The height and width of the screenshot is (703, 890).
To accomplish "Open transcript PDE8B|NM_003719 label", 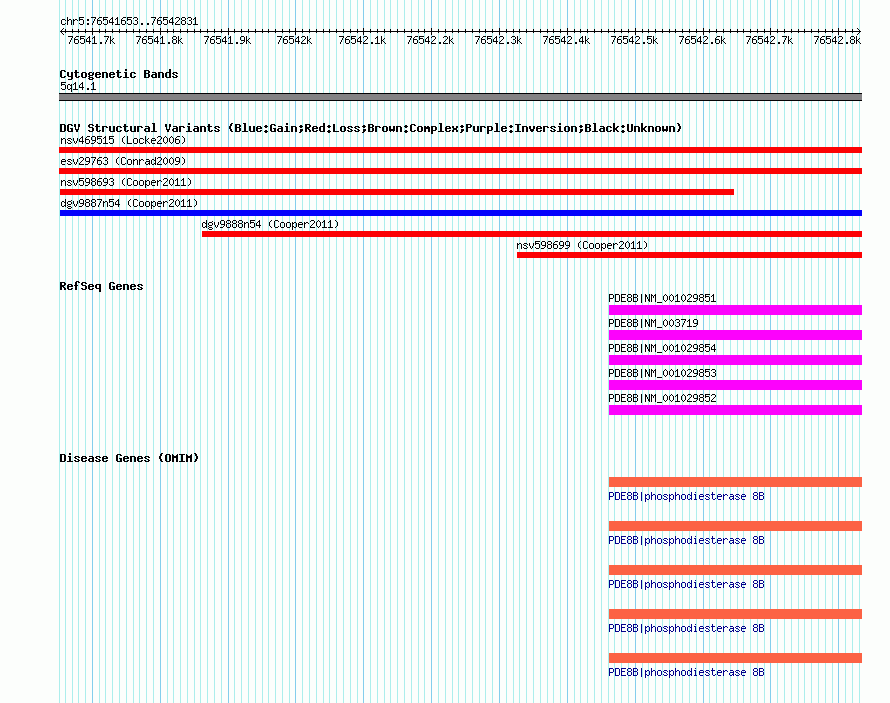I will pyautogui.click(x=653, y=323).
